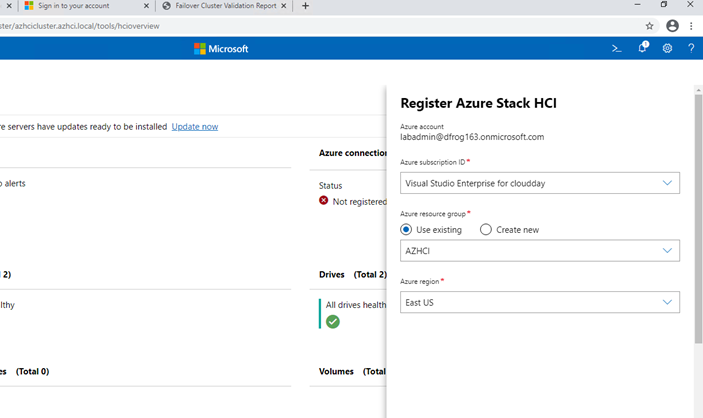This screenshot has width=703, height=418.
Task: Open the PowerShell console icon
Action: (616, 48)
